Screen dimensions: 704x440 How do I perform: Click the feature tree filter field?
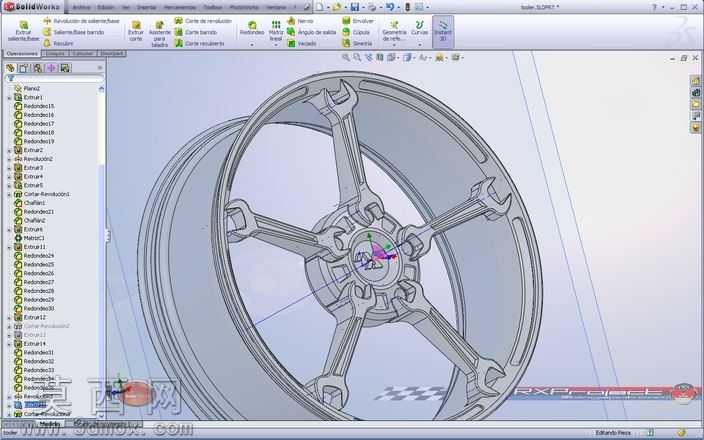54,78
